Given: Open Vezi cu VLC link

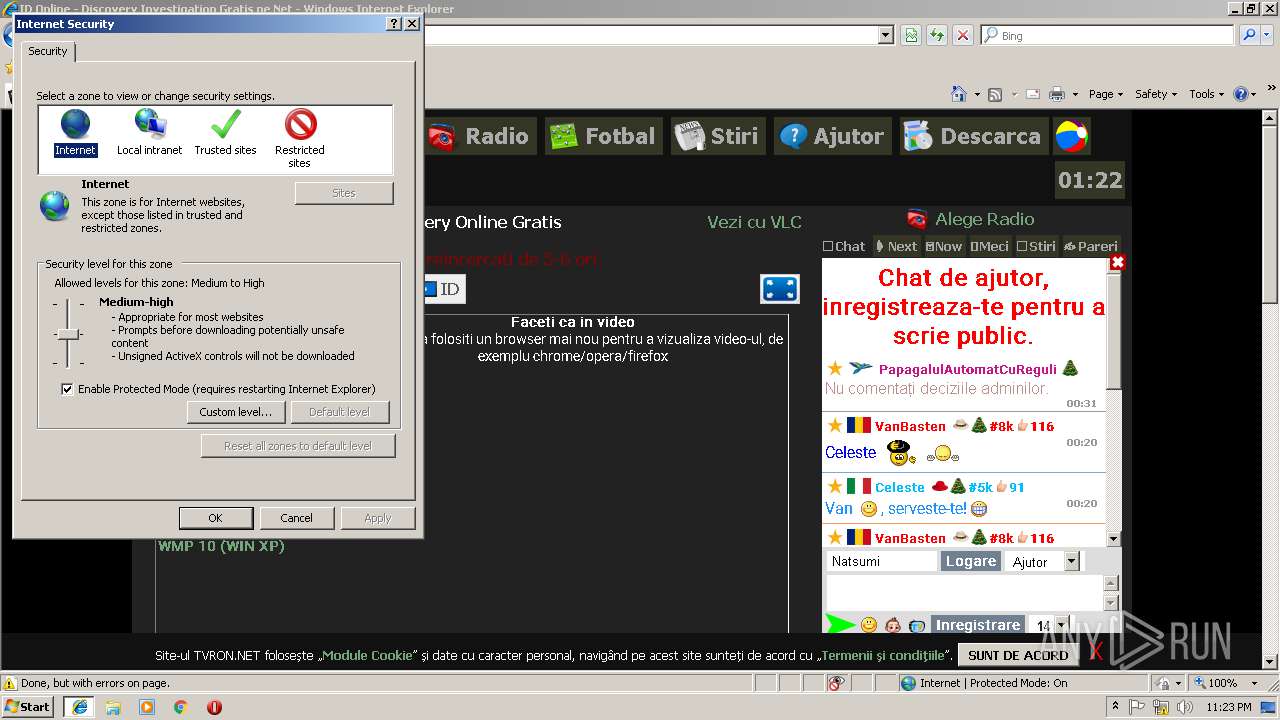Looking at the screenshot, I should (x=754, y=222).
